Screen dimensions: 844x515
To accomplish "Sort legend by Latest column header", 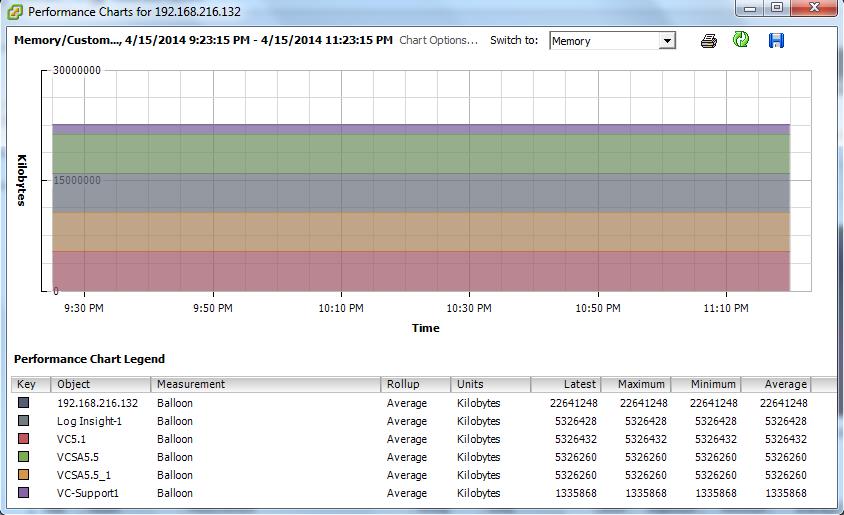I will coord(566,384).
